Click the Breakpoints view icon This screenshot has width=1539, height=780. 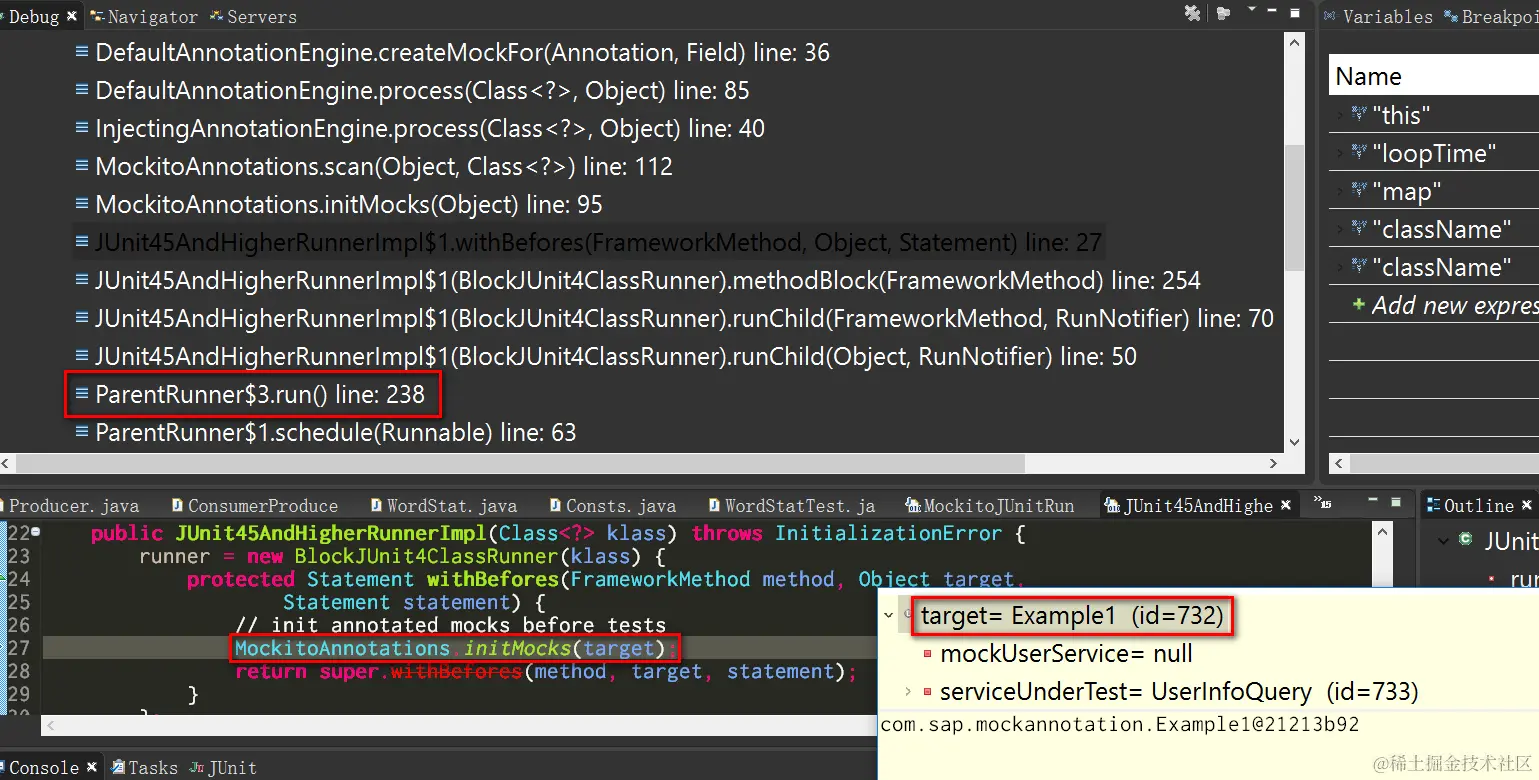1450,16
